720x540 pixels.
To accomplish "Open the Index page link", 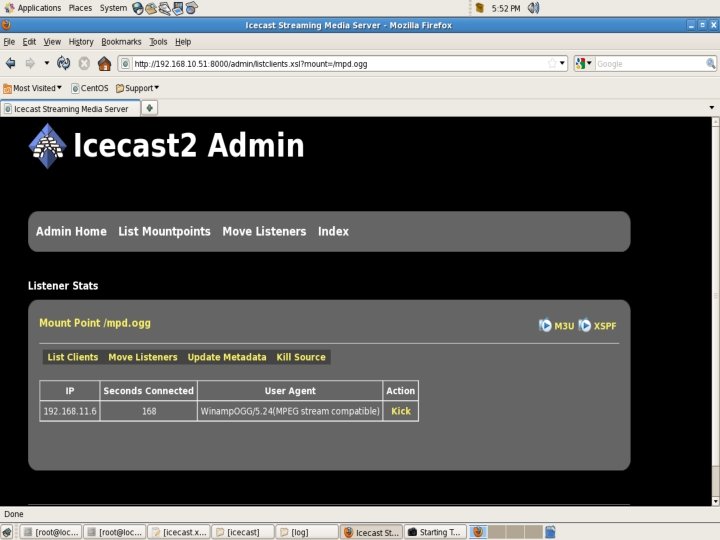I will click(333, 231).
